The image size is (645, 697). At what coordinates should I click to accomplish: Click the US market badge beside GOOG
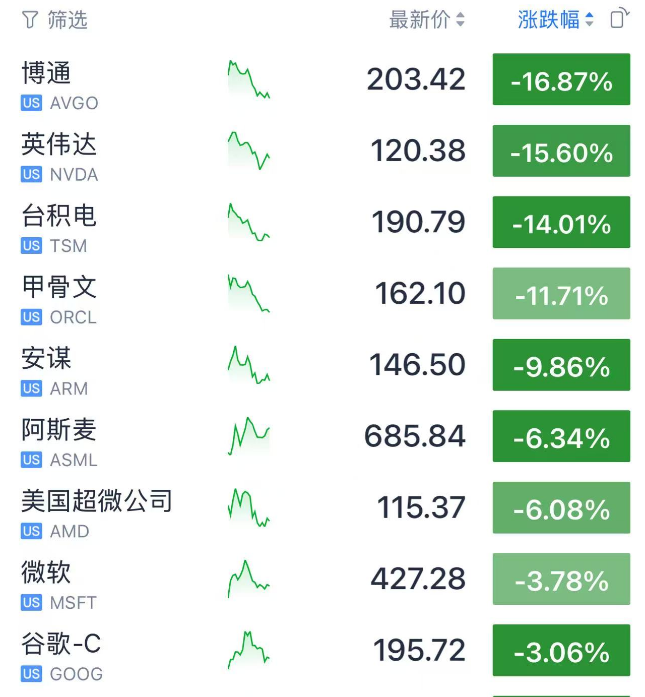[x=31, y=674]
